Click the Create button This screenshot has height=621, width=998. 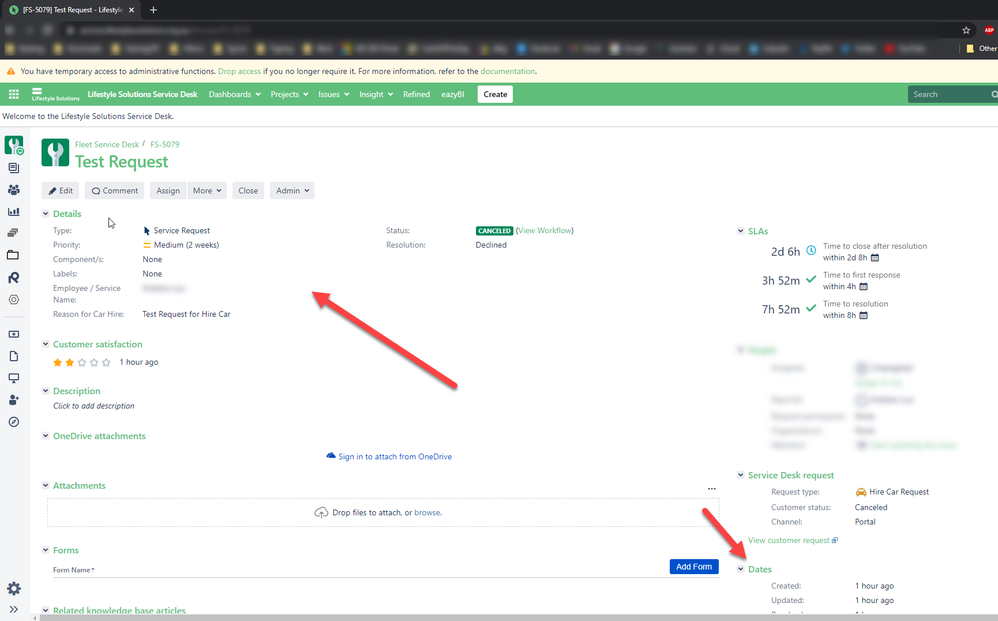pos(495,94)
